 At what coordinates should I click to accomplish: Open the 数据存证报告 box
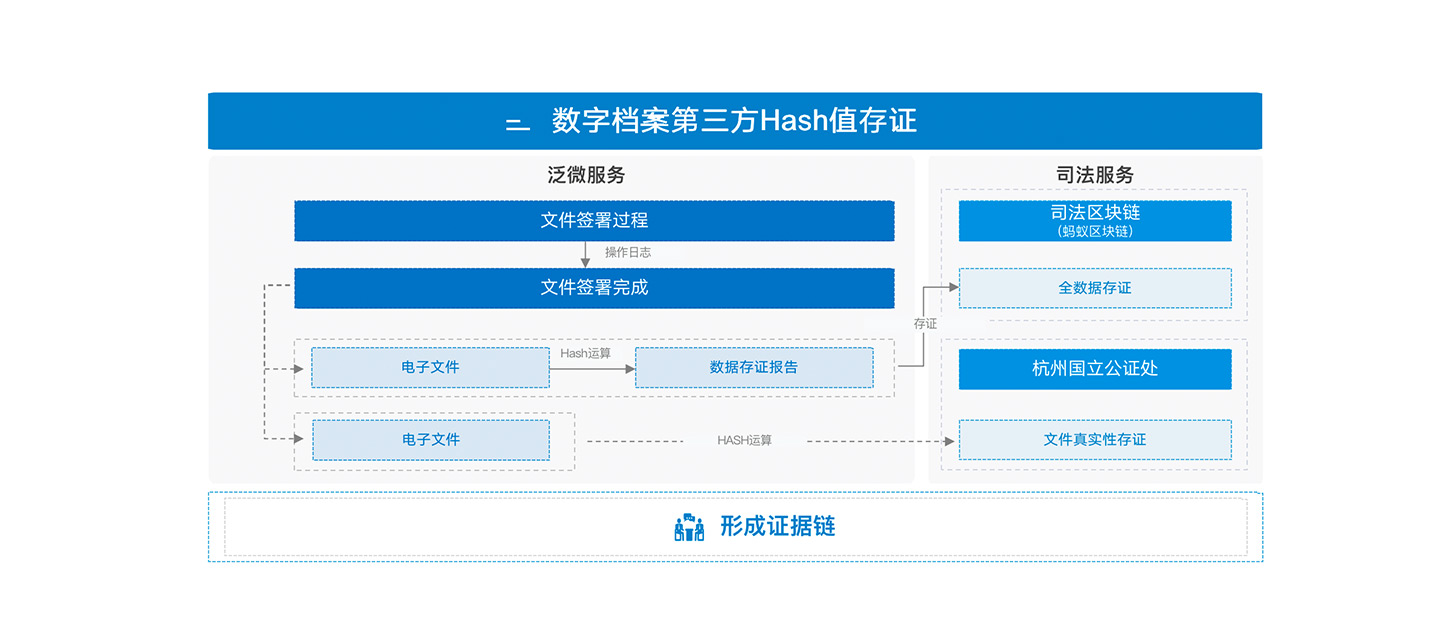(754, 367)
